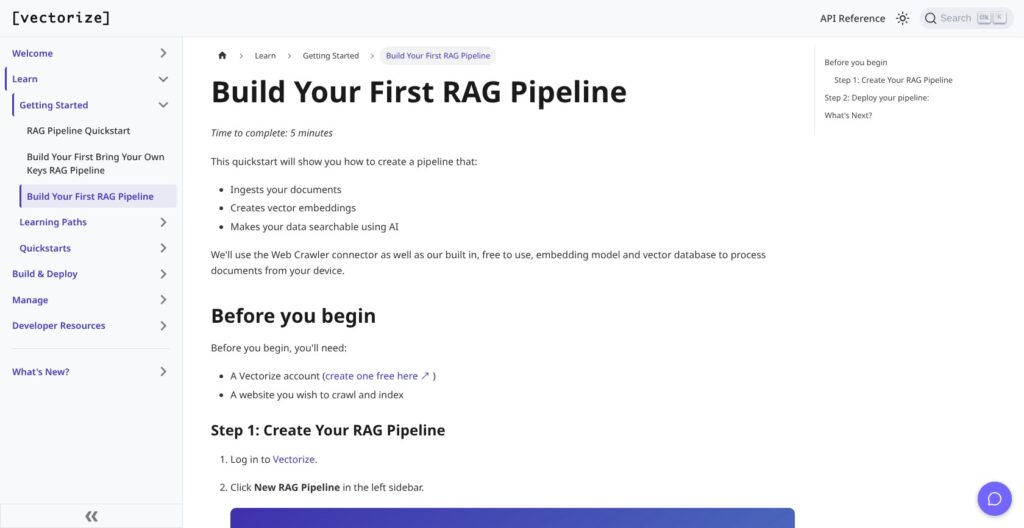Viewport: 1024px width, 528px height.
Task: Click the search magnifier icon
Action: [931, 18]
